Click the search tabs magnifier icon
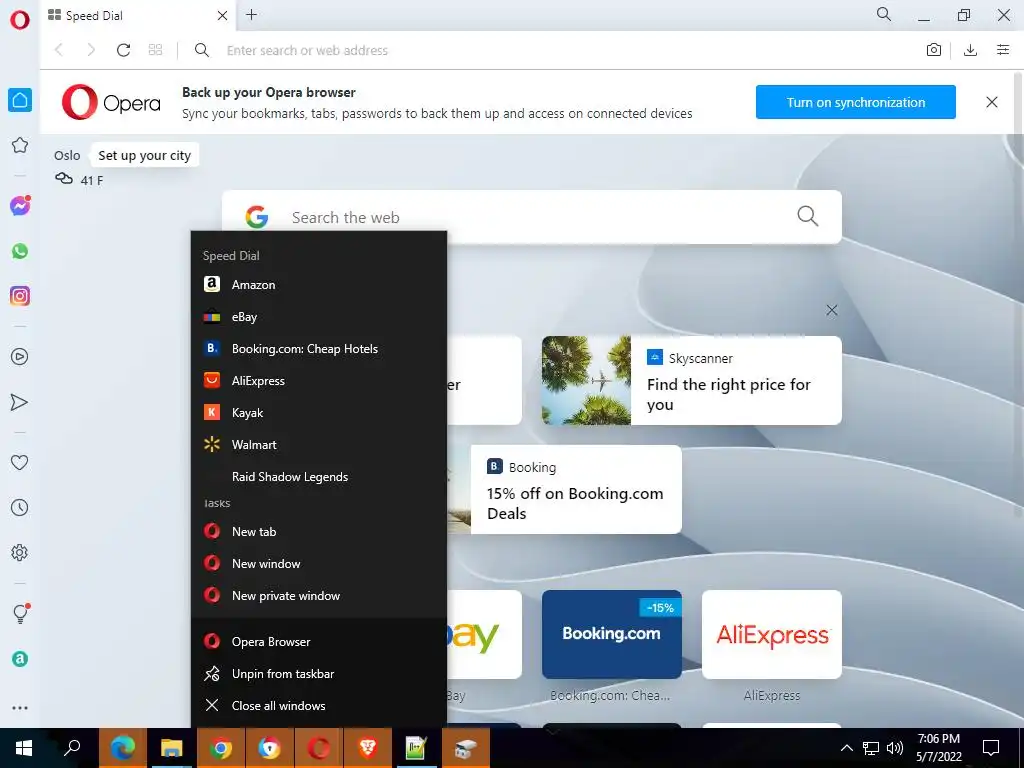Screen dimensions: 1024x768 click(x=884, y=14)
